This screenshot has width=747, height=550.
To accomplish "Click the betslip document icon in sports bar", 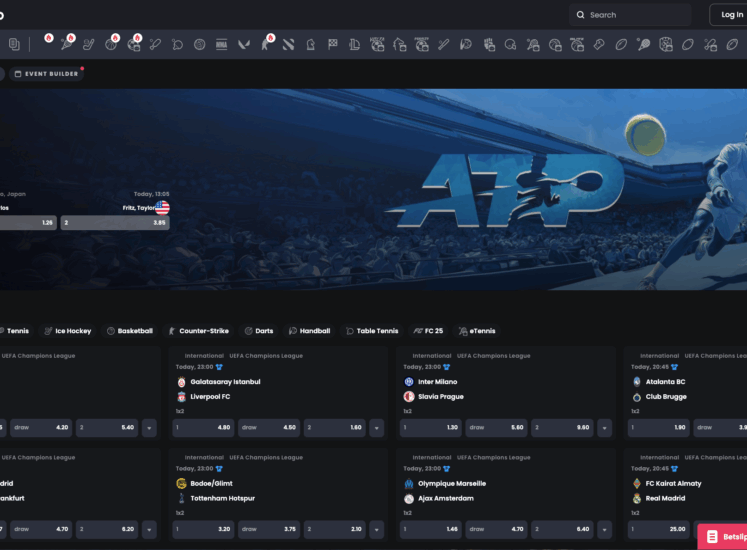I will point(14,44).
